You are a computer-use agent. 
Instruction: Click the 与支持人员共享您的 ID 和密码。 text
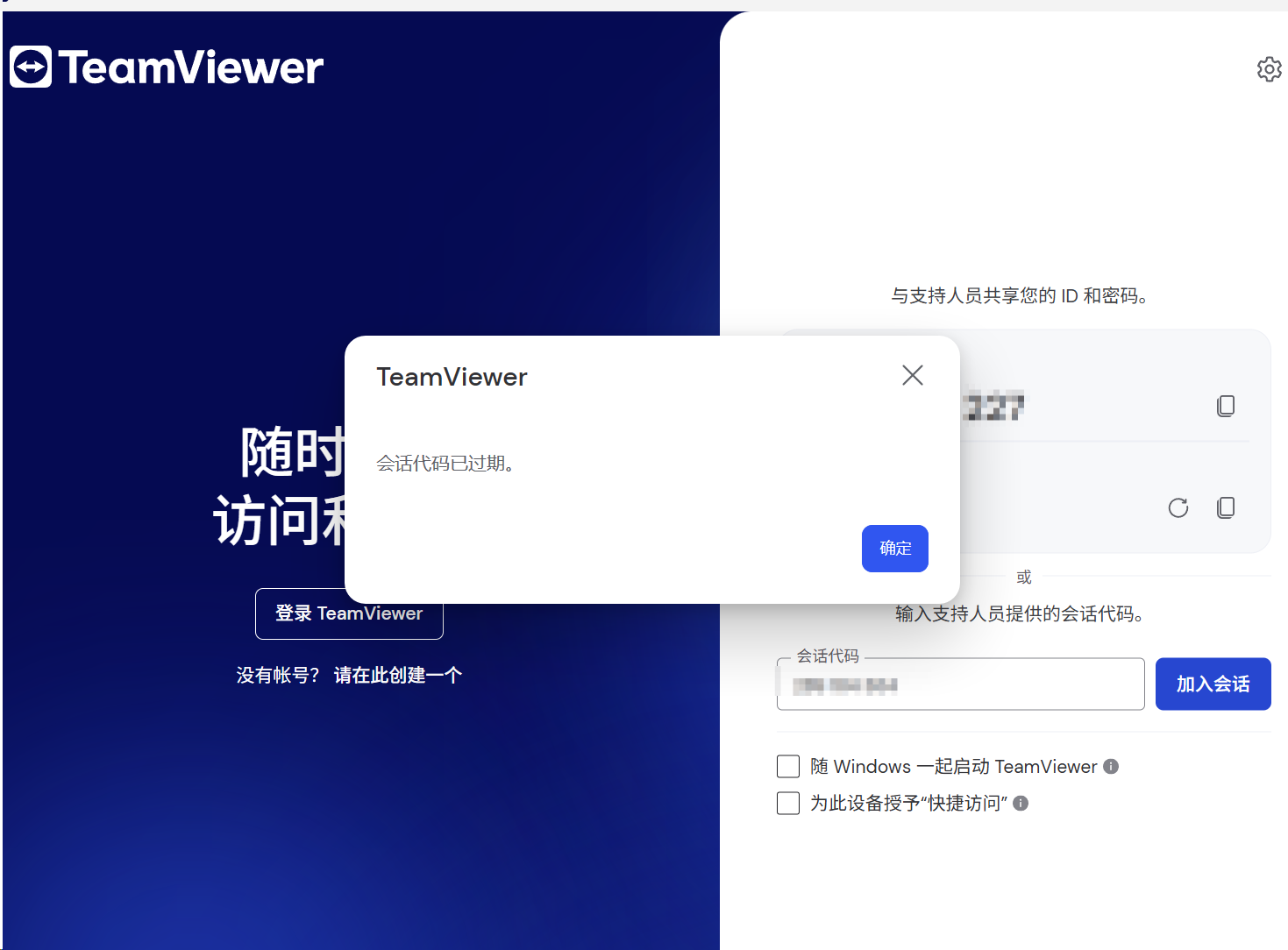(x=1020, y=296)
